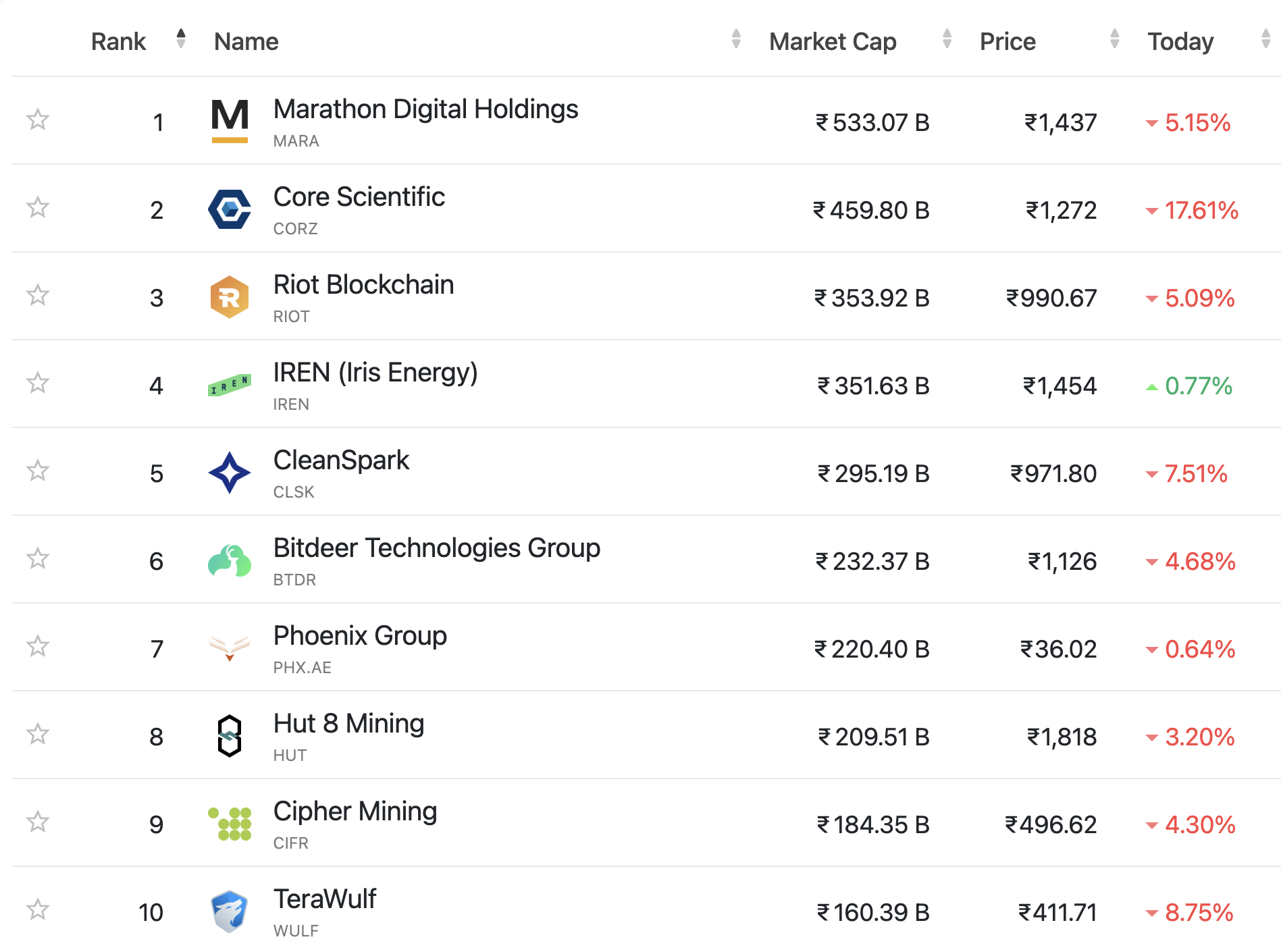
Task: Select the TeraWulf wolf shield logo
Action: coord(229,911)
